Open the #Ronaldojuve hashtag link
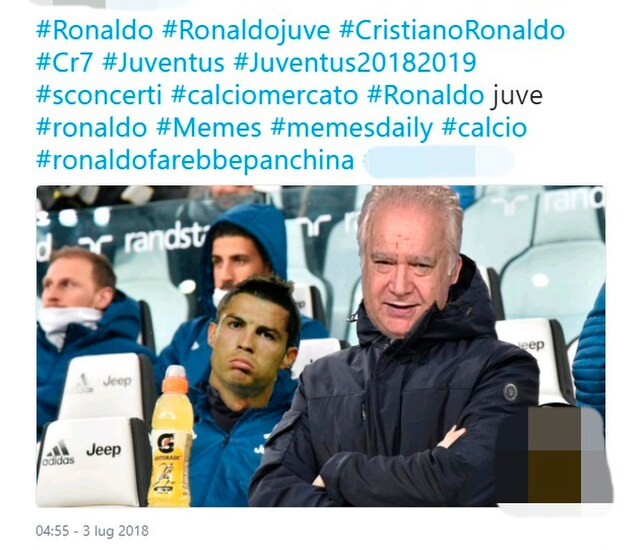The height and width of the screenshot is (550, 643). coord(246,30)
